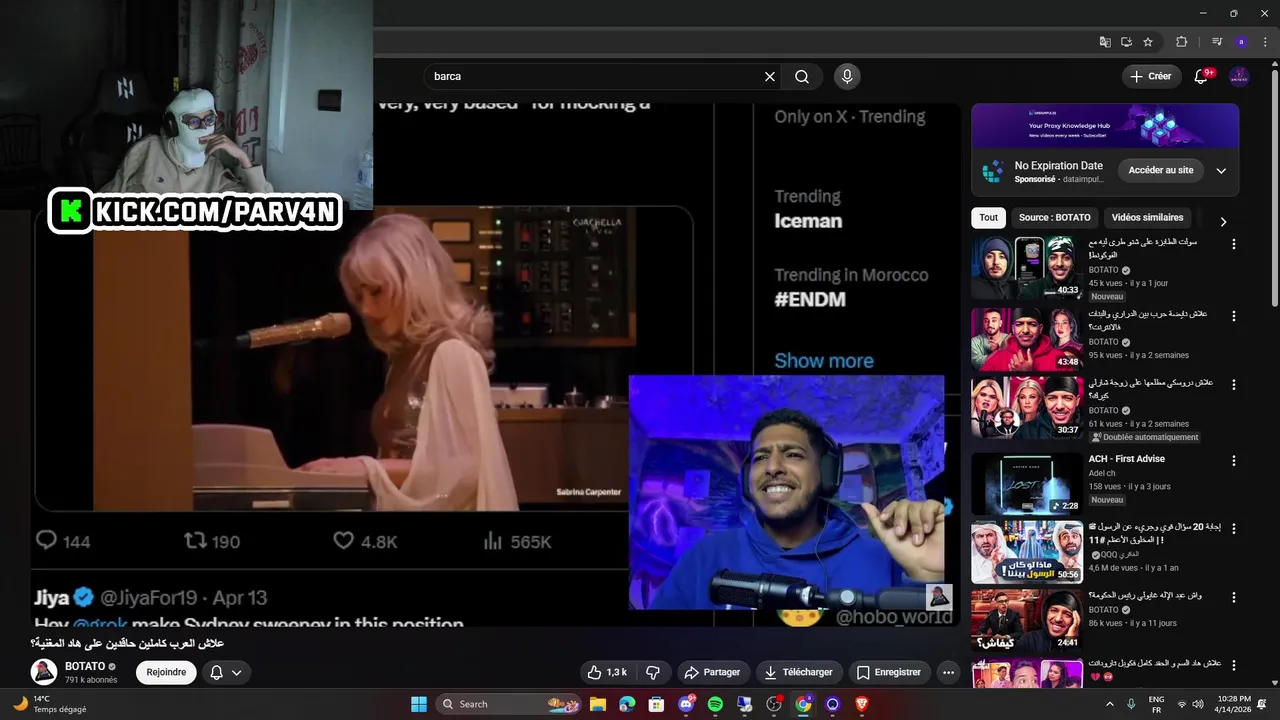The width and height of the screenshot is (1280, 720).
Task: Click the main video player area
Action: pyautogui.click(x=495, y=365)
